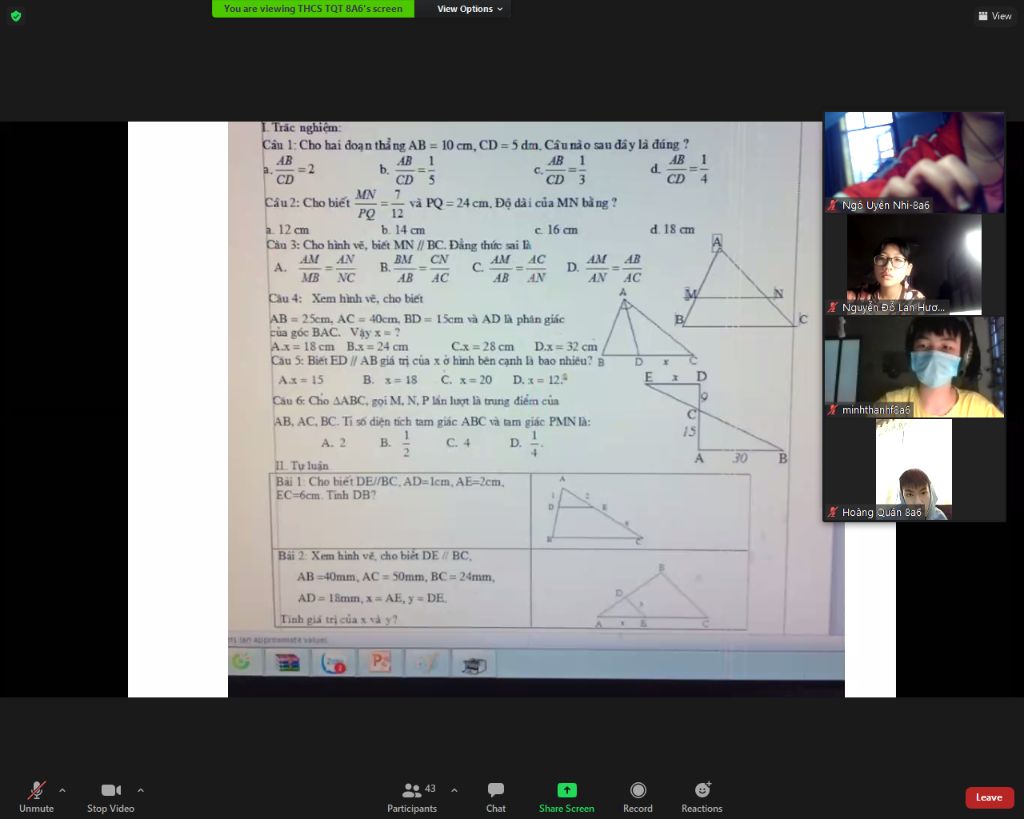
Task: Click the 'You are viewing THCS TQT 8A6's screen' banner
Action: [313, 8]
